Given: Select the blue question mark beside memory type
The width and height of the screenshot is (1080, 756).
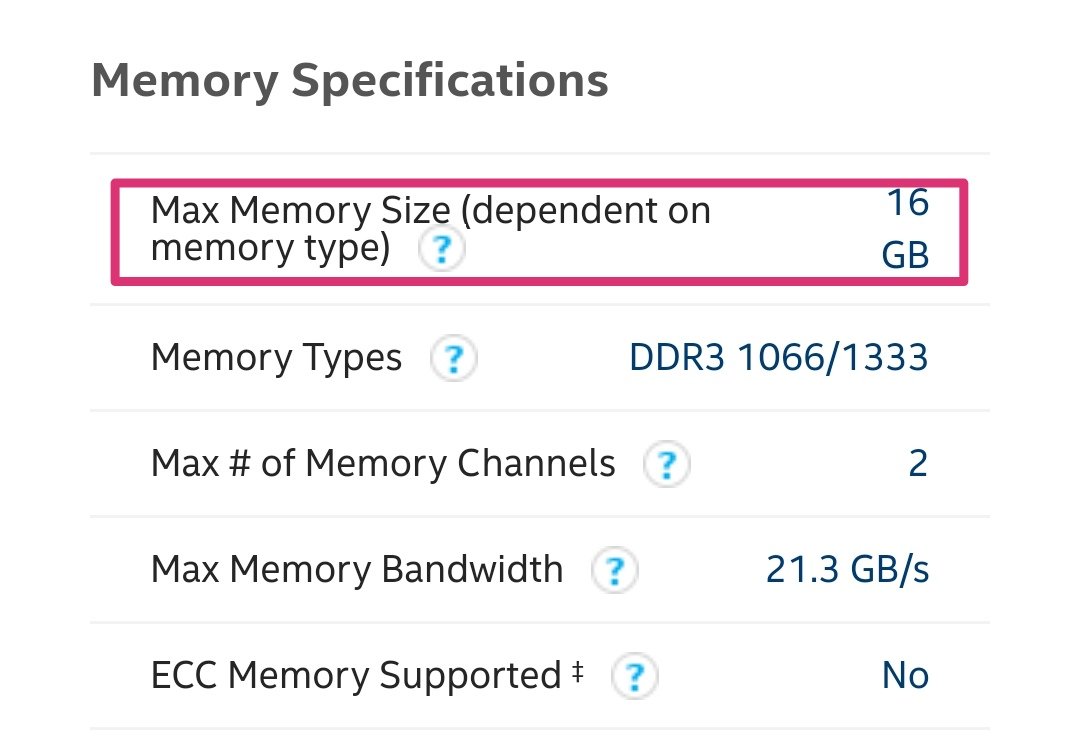Looking at the screenshot, I should 440,249.
